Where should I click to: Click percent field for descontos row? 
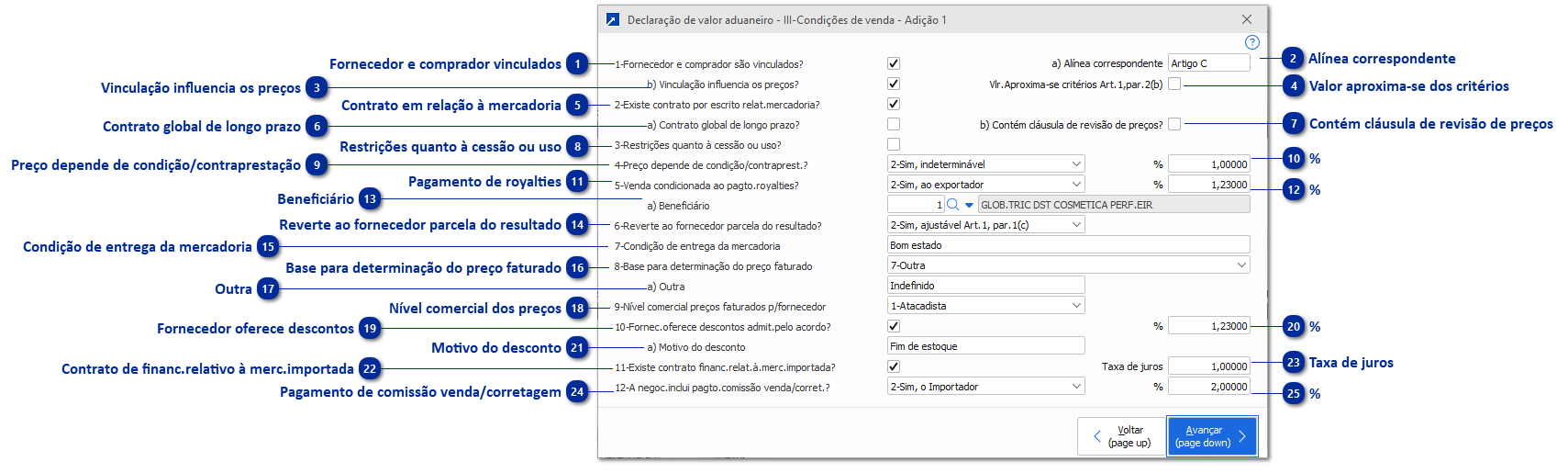[x=1209, y=326]
